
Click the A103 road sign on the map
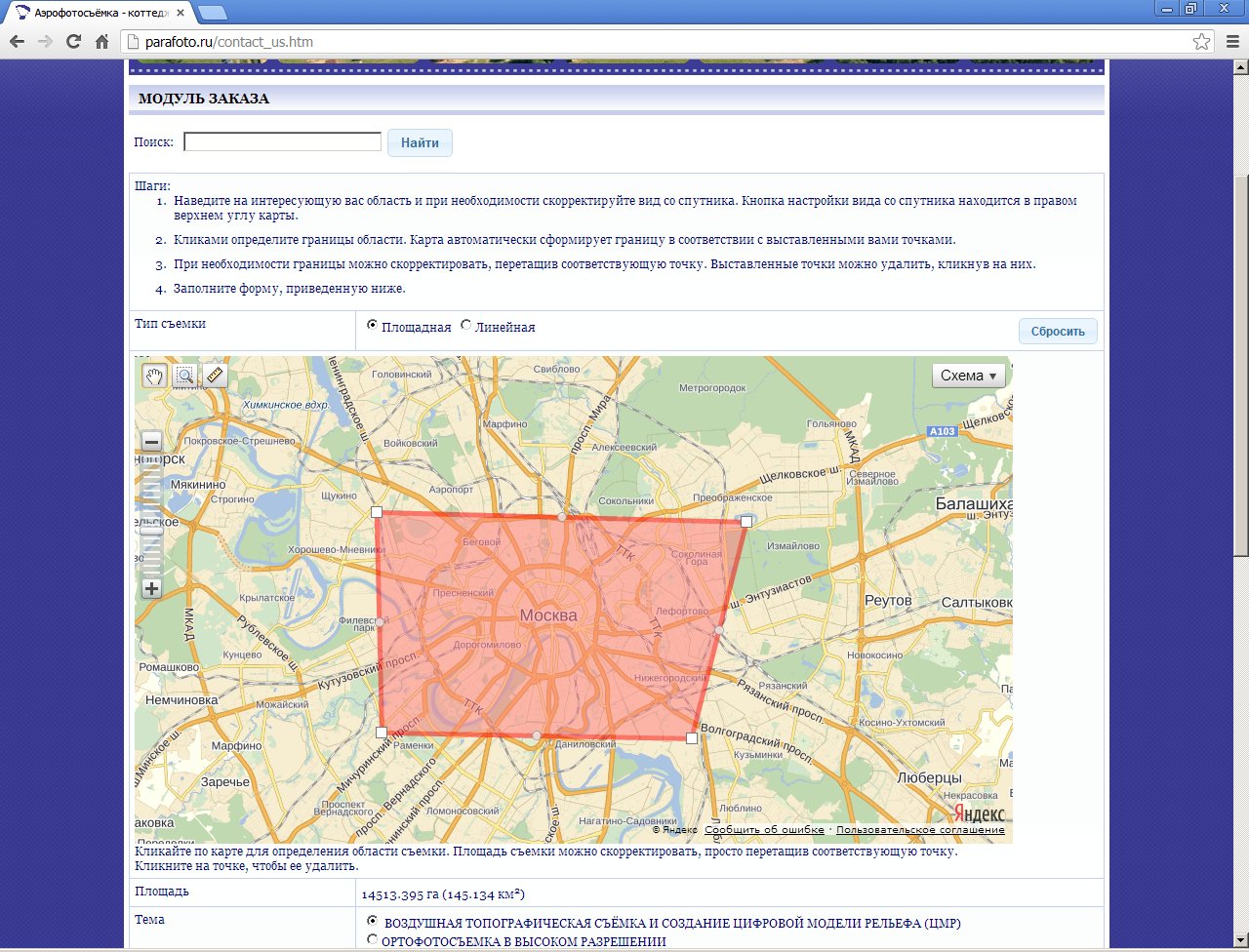[943, 431]
